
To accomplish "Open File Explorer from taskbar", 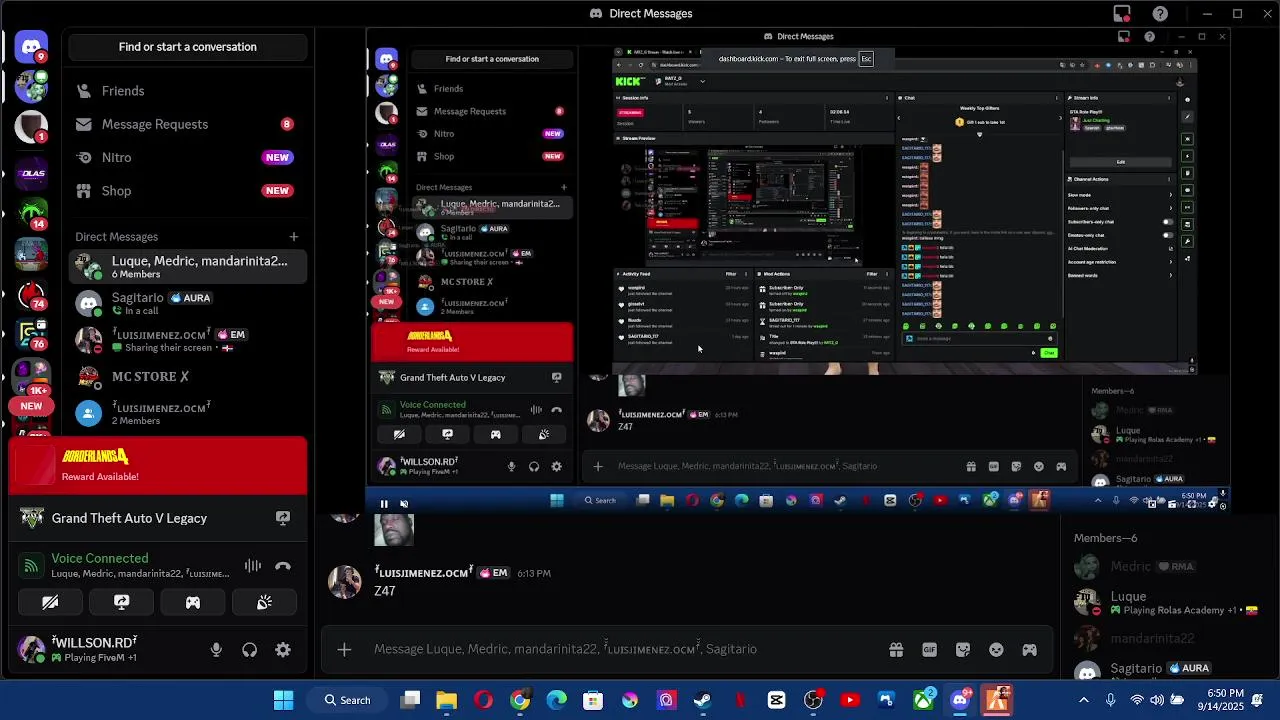I will (447, 700).
